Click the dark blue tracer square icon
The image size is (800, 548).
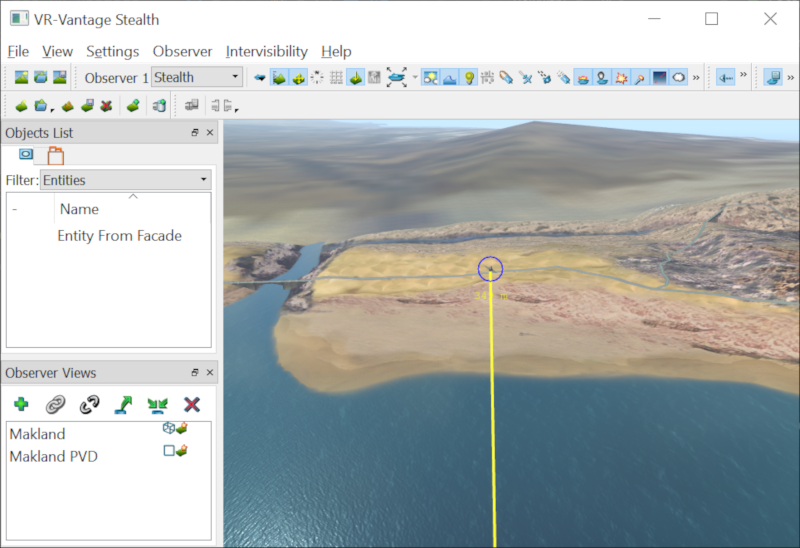(x=659, y=78)
